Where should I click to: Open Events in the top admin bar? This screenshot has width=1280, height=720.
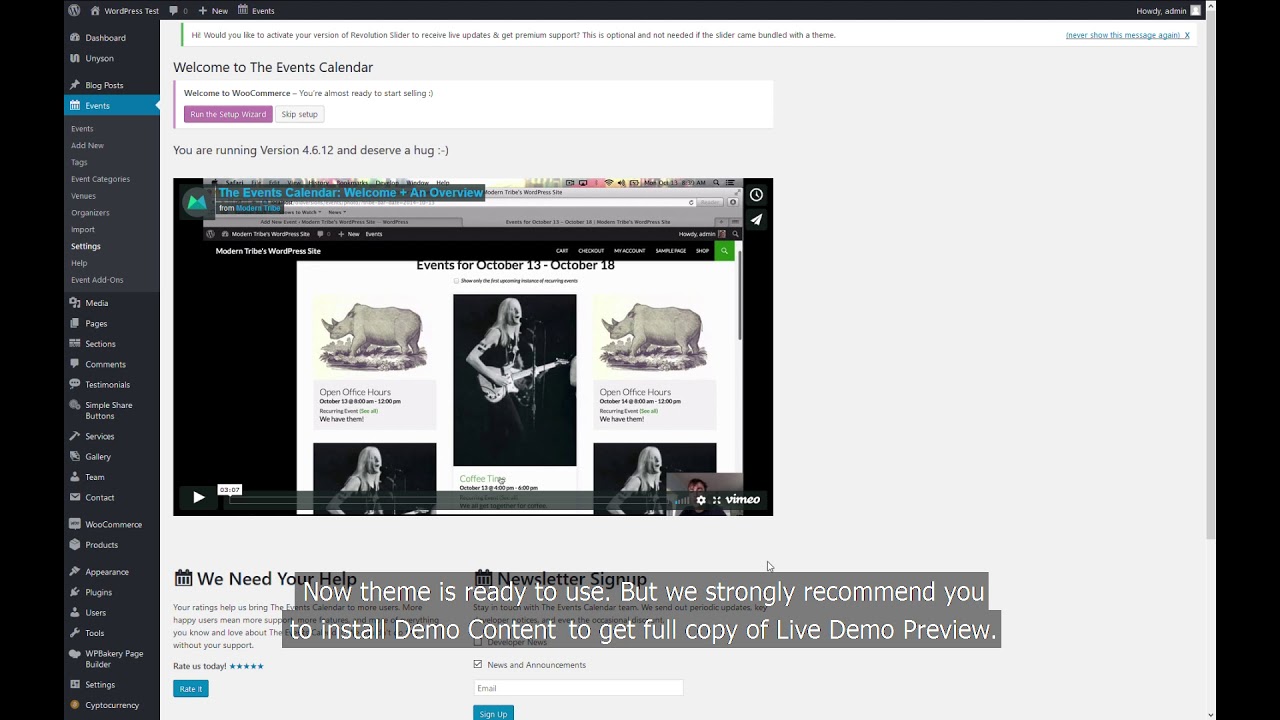(x=256, y=10)
